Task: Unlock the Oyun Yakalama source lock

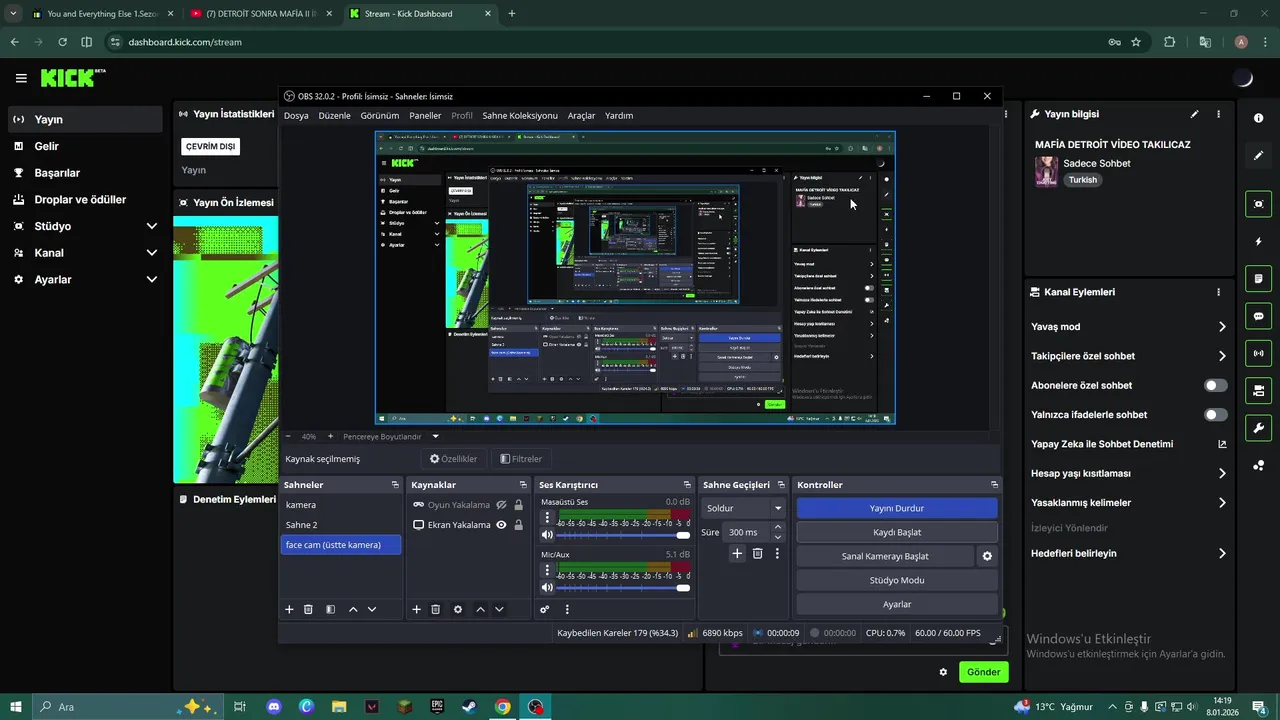Action: [x=518, y=505]
